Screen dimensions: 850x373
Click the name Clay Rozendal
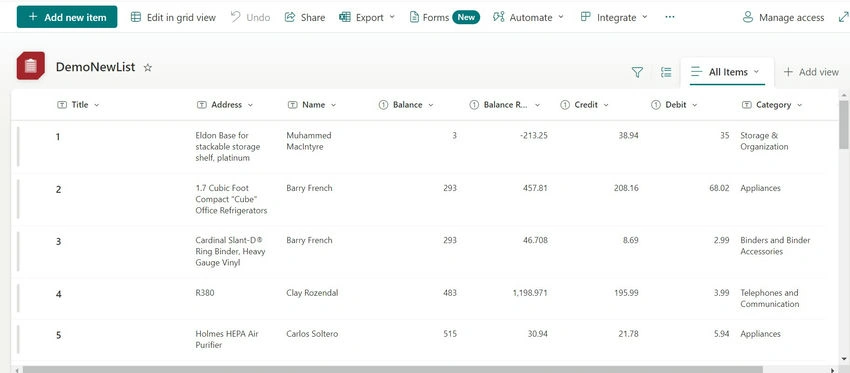coord(312,293)
